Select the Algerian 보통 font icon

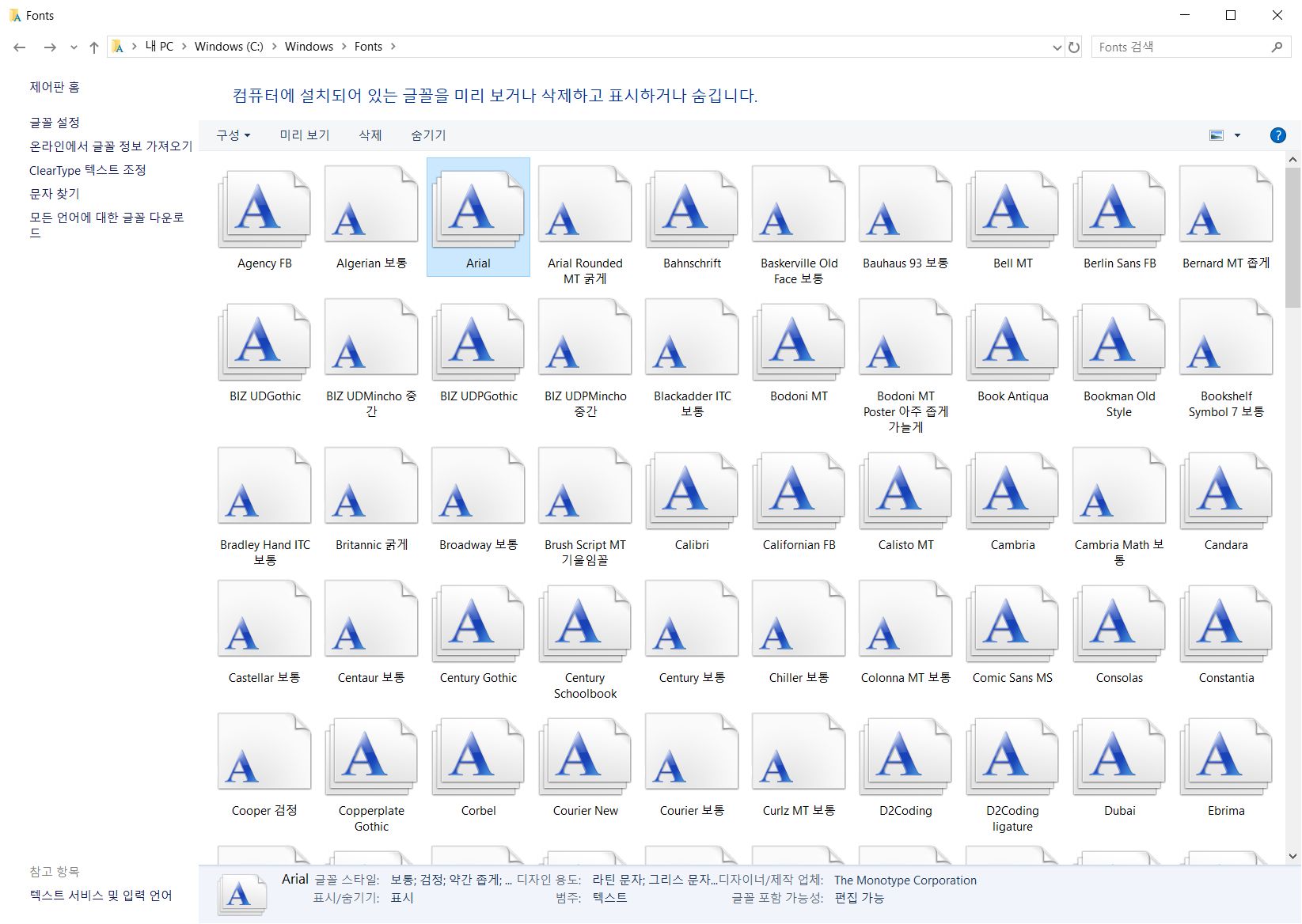(371, 204)
